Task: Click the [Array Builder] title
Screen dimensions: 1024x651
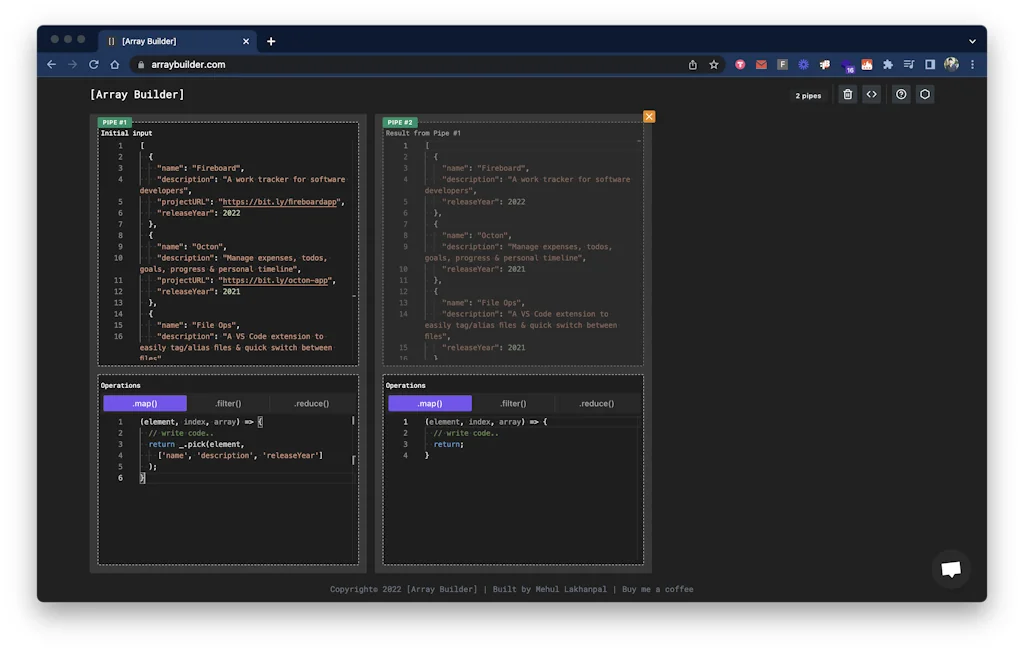Action: (137, 95)
